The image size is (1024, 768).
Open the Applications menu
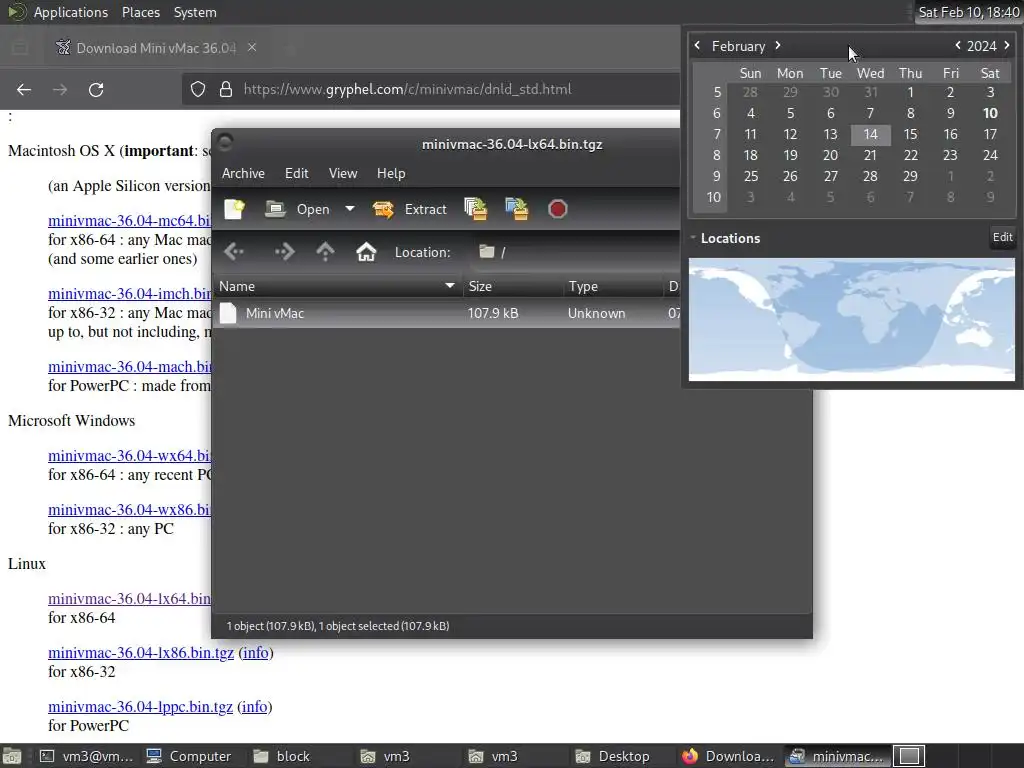coord(71,12)
